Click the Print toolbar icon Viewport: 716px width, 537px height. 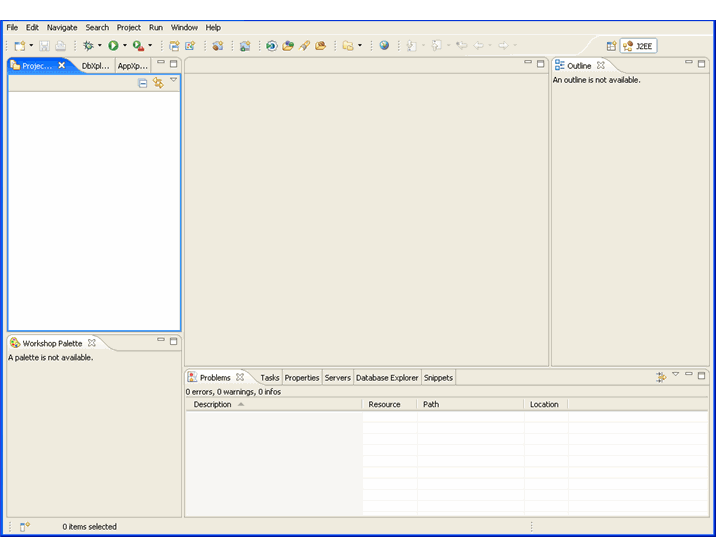(60, 46)
